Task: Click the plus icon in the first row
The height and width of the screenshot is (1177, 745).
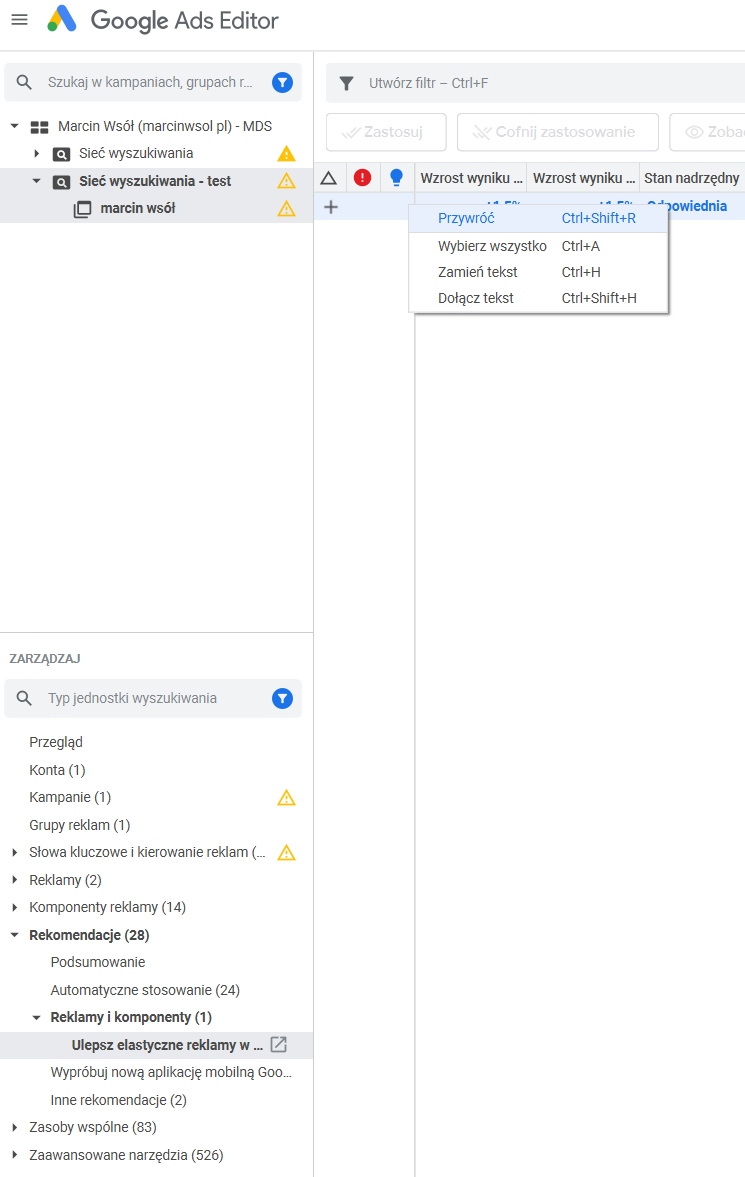Action: (330, 206)
